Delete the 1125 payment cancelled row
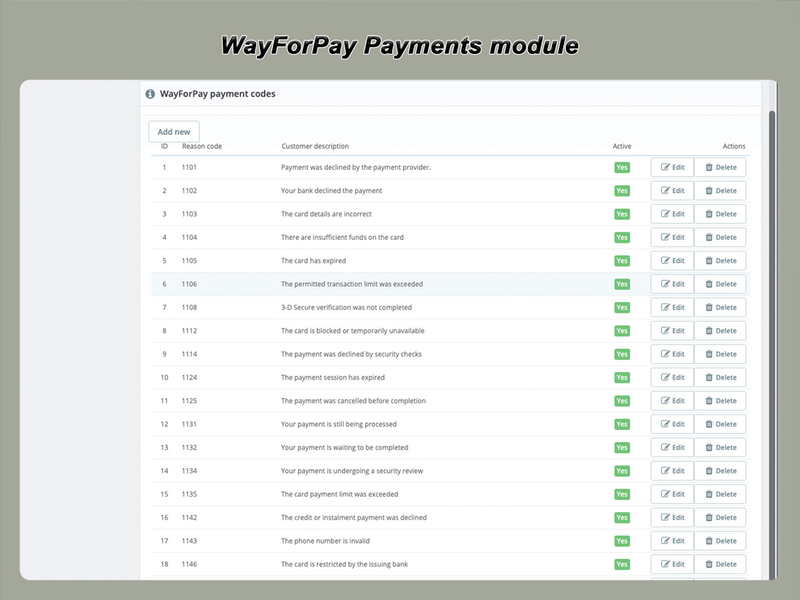This screenshot has width=800, height=600. click(720, 401)
